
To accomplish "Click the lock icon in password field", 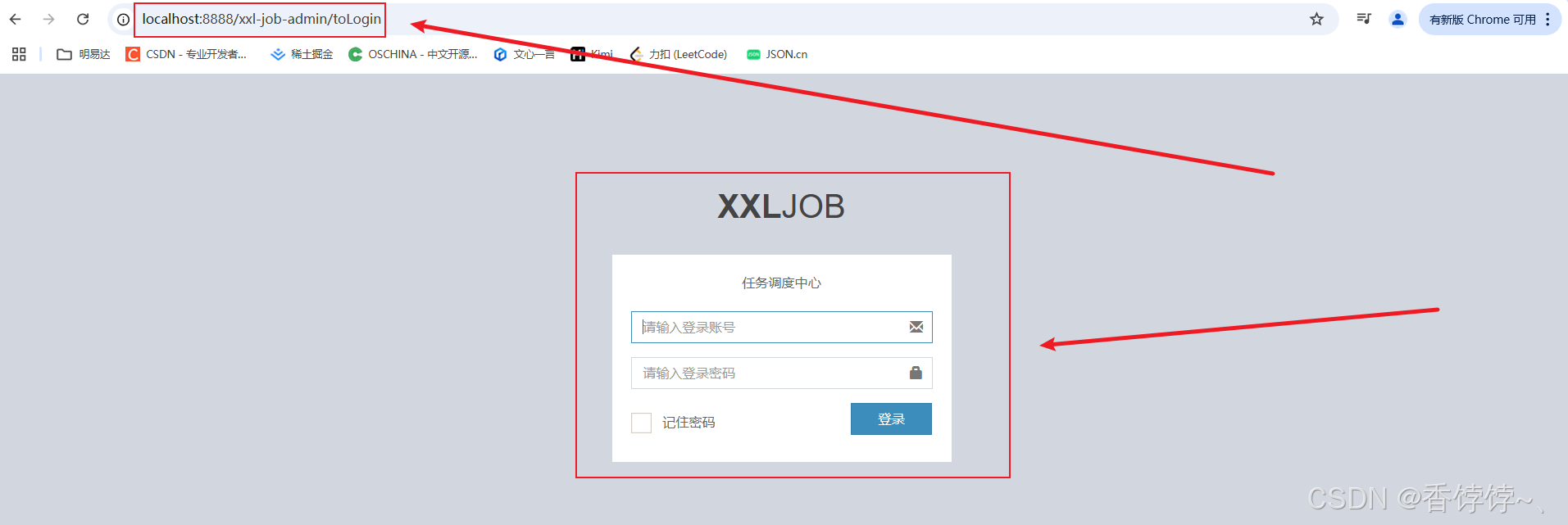I will [x=916, y=373].
